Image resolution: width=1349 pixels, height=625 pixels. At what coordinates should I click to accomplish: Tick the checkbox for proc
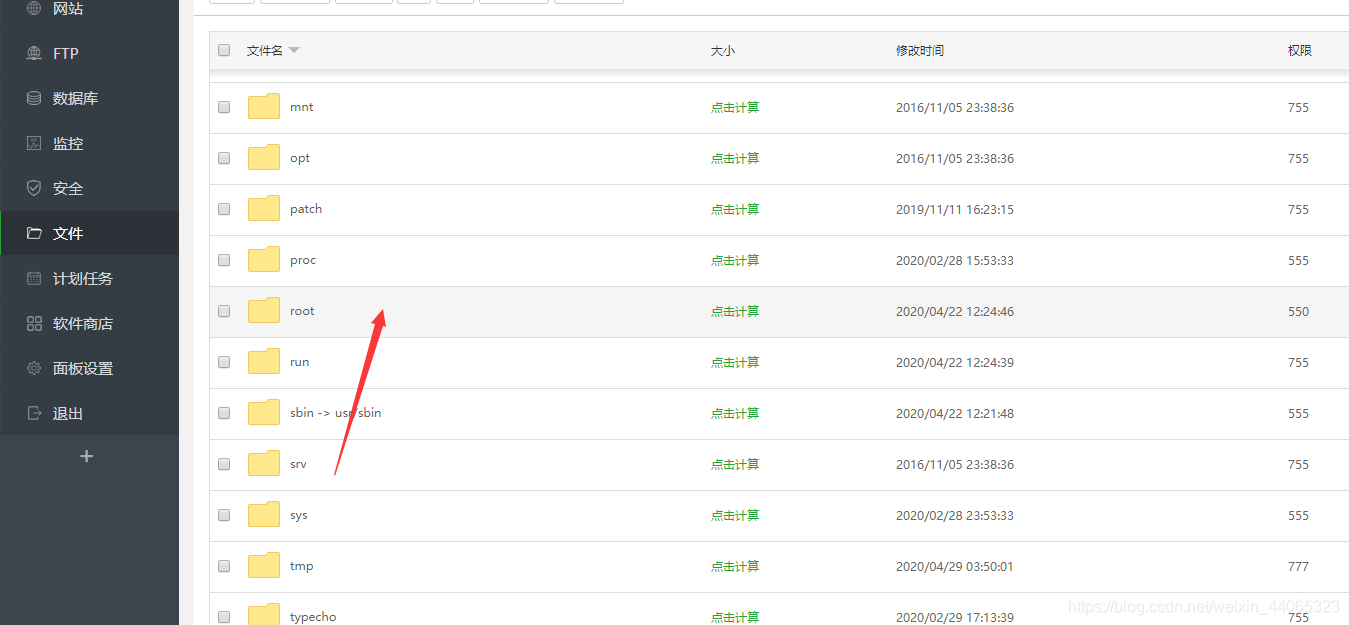point(224,260)
